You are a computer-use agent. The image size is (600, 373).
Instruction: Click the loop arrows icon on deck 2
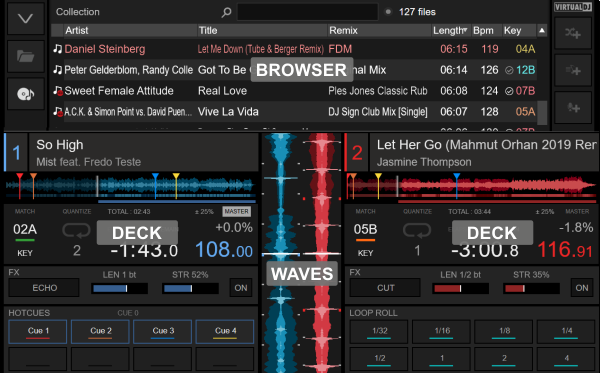pos(417,230)
